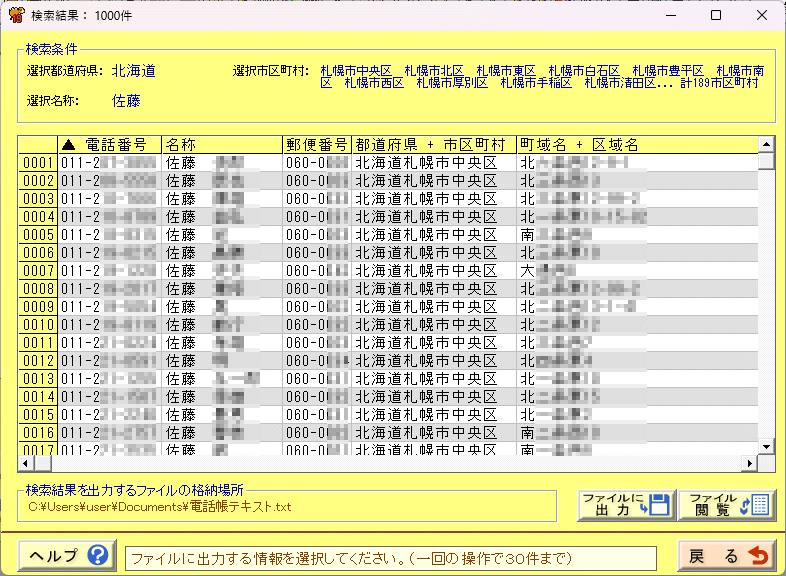This screenshot has width=786, height=576.
Task: Click the status message about 30件まで
Action: coord(390,558)
